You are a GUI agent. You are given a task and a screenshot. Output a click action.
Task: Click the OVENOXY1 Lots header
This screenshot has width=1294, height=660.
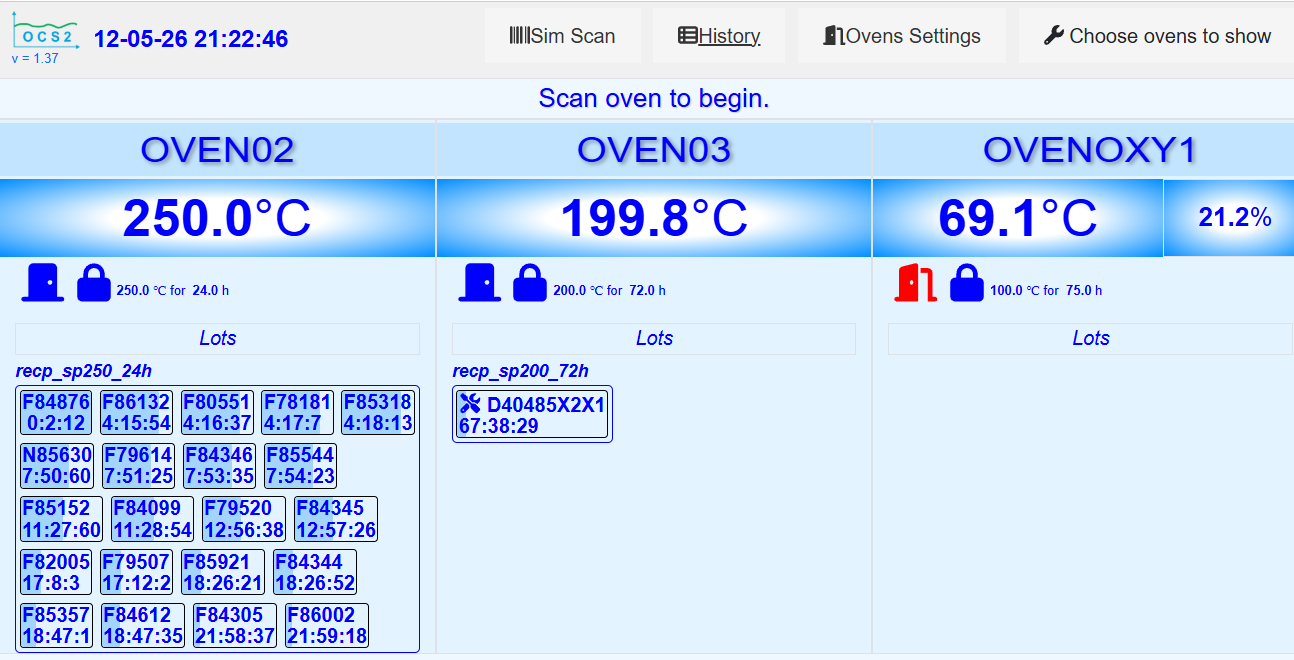(1090, 338)
